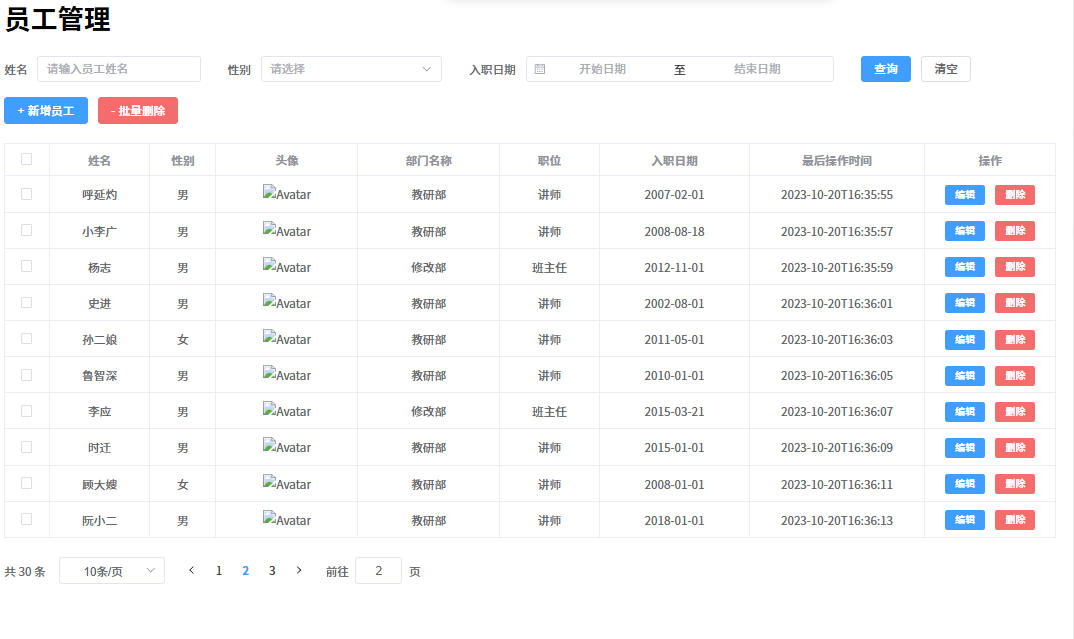Delete employee 孙二娘
Image resolution: width=1074 pixels, height=639 pixels.
[x=1014, y=340]
